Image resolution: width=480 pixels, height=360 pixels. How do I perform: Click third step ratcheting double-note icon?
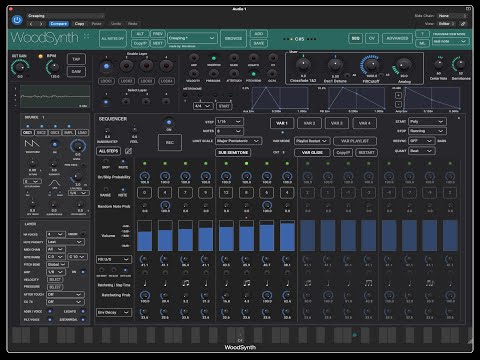(186, 283)
